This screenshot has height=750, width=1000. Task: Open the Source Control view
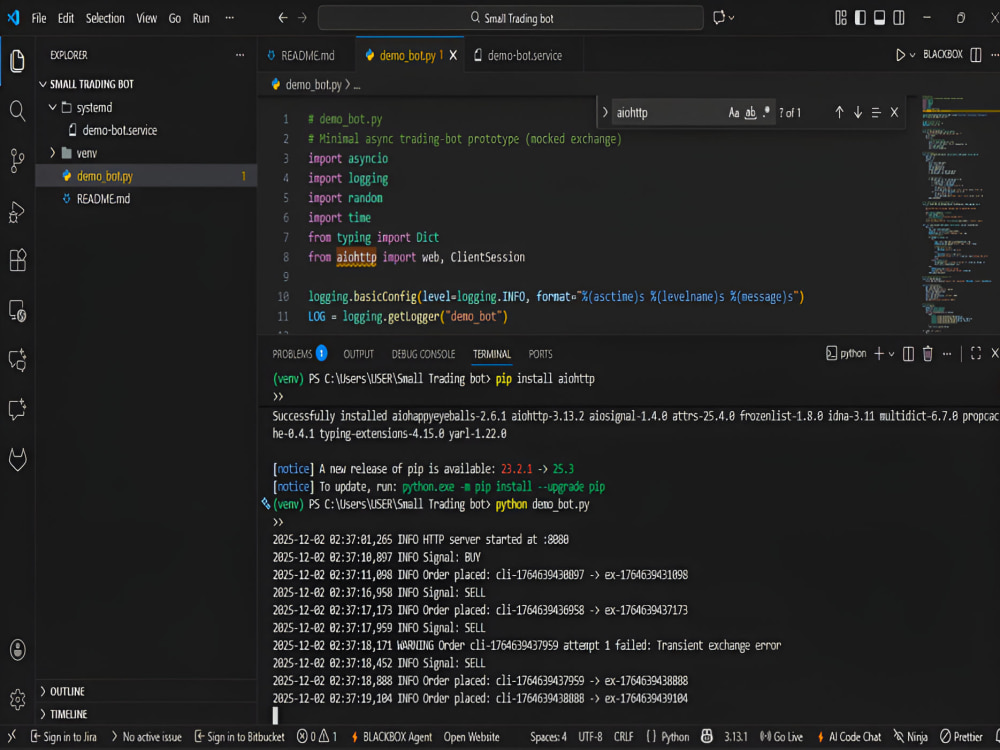click(17, 161)
